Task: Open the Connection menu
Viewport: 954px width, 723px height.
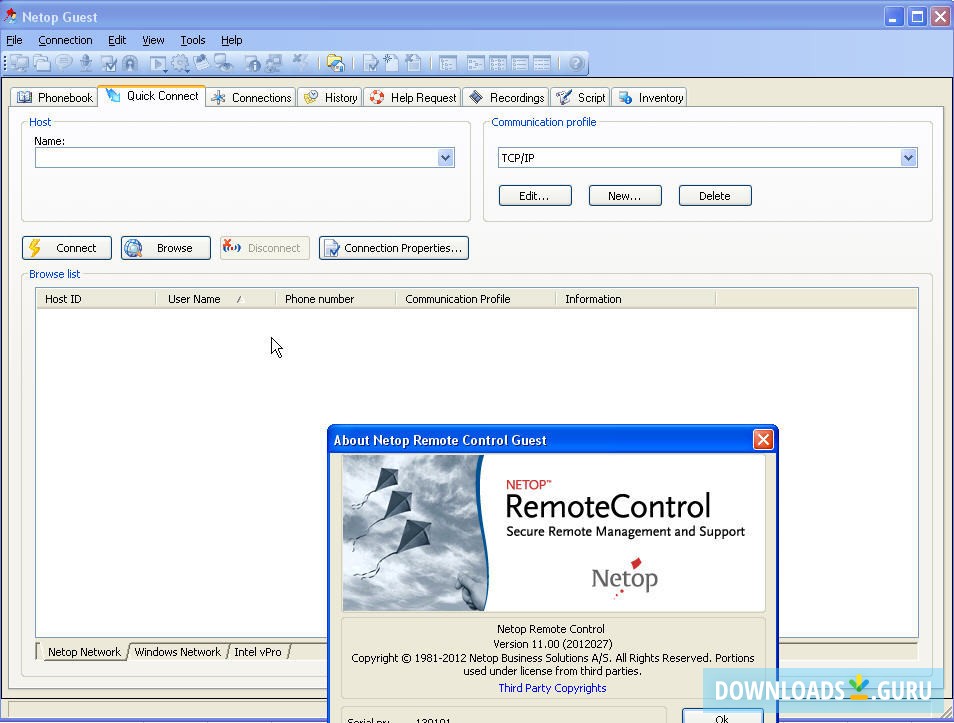Action: point(65,40)
